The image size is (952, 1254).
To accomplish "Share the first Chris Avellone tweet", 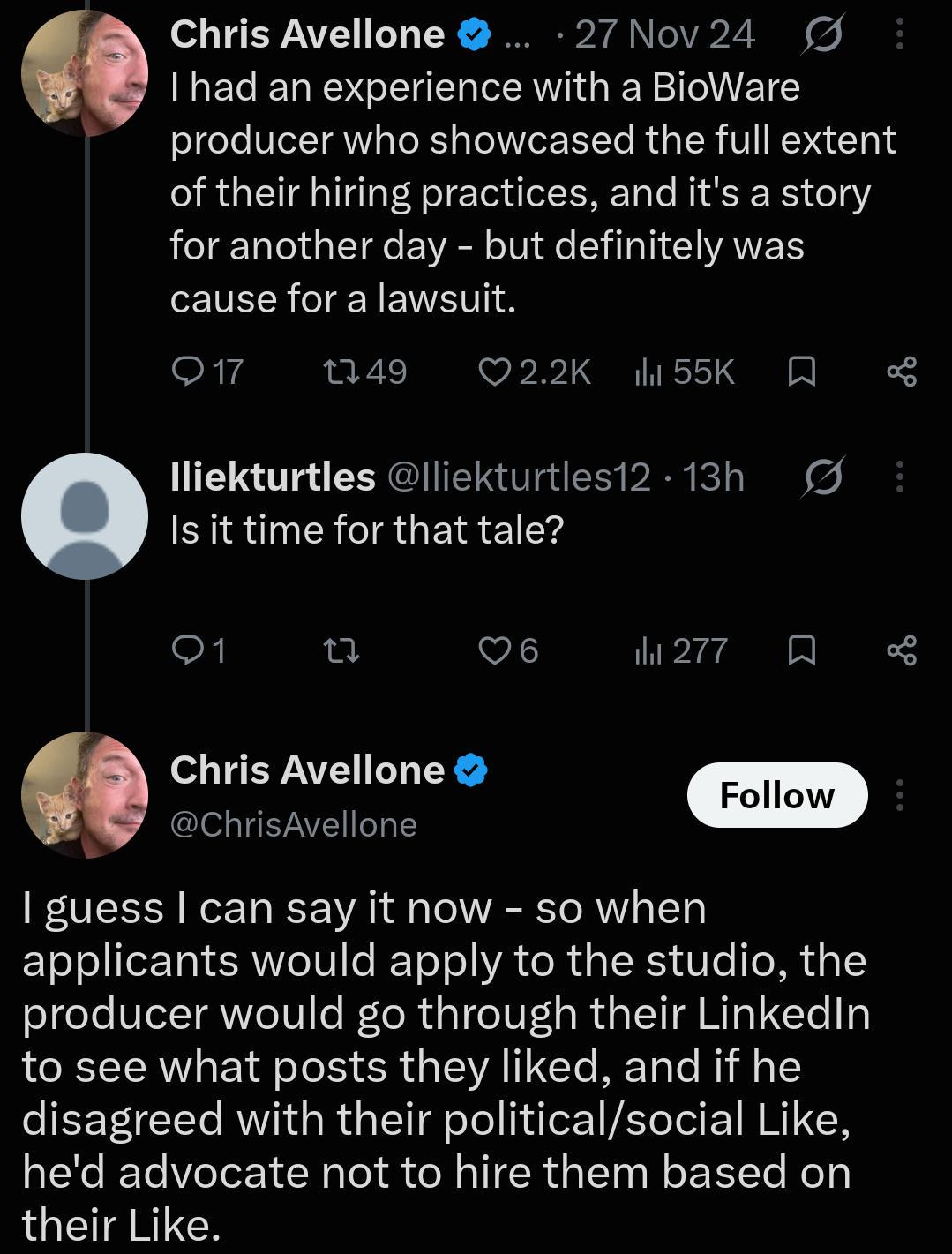I will (902, 372).
